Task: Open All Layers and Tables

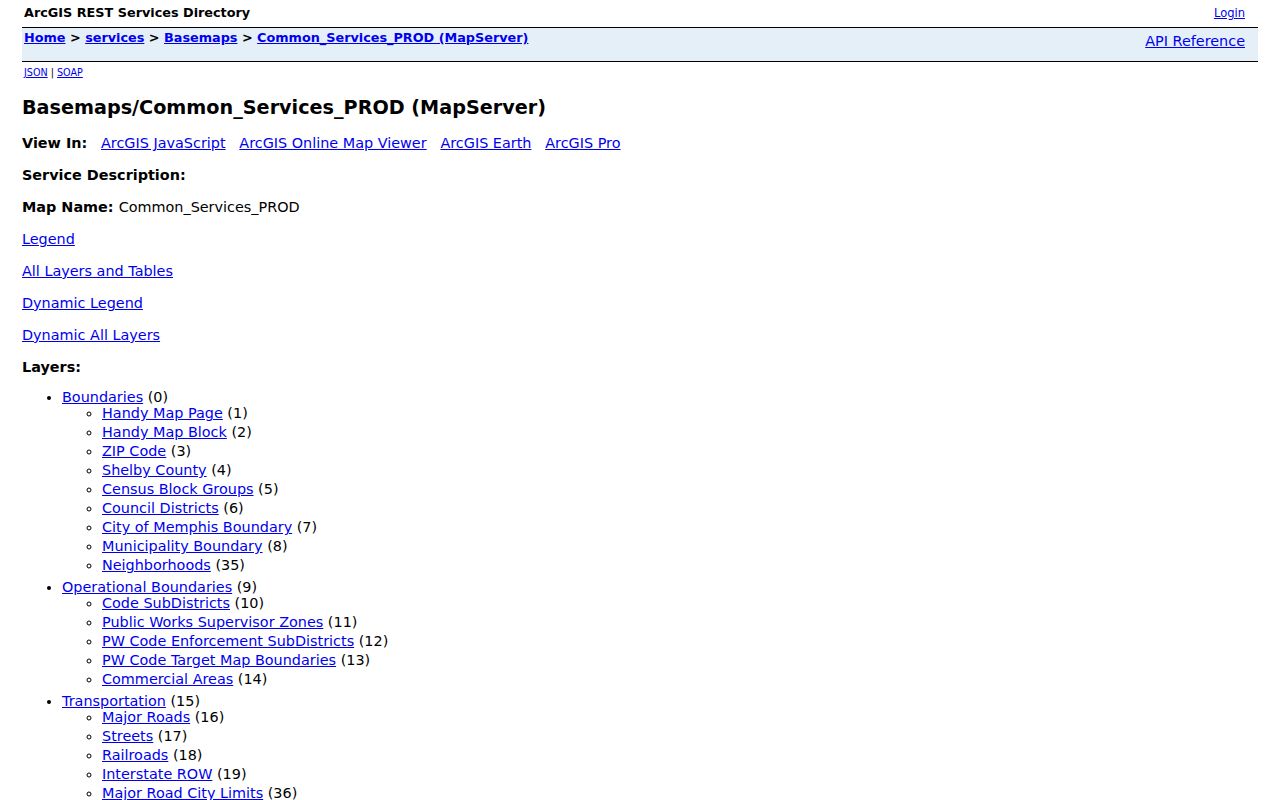Action: pyautogui.click(x=97, y=271)
